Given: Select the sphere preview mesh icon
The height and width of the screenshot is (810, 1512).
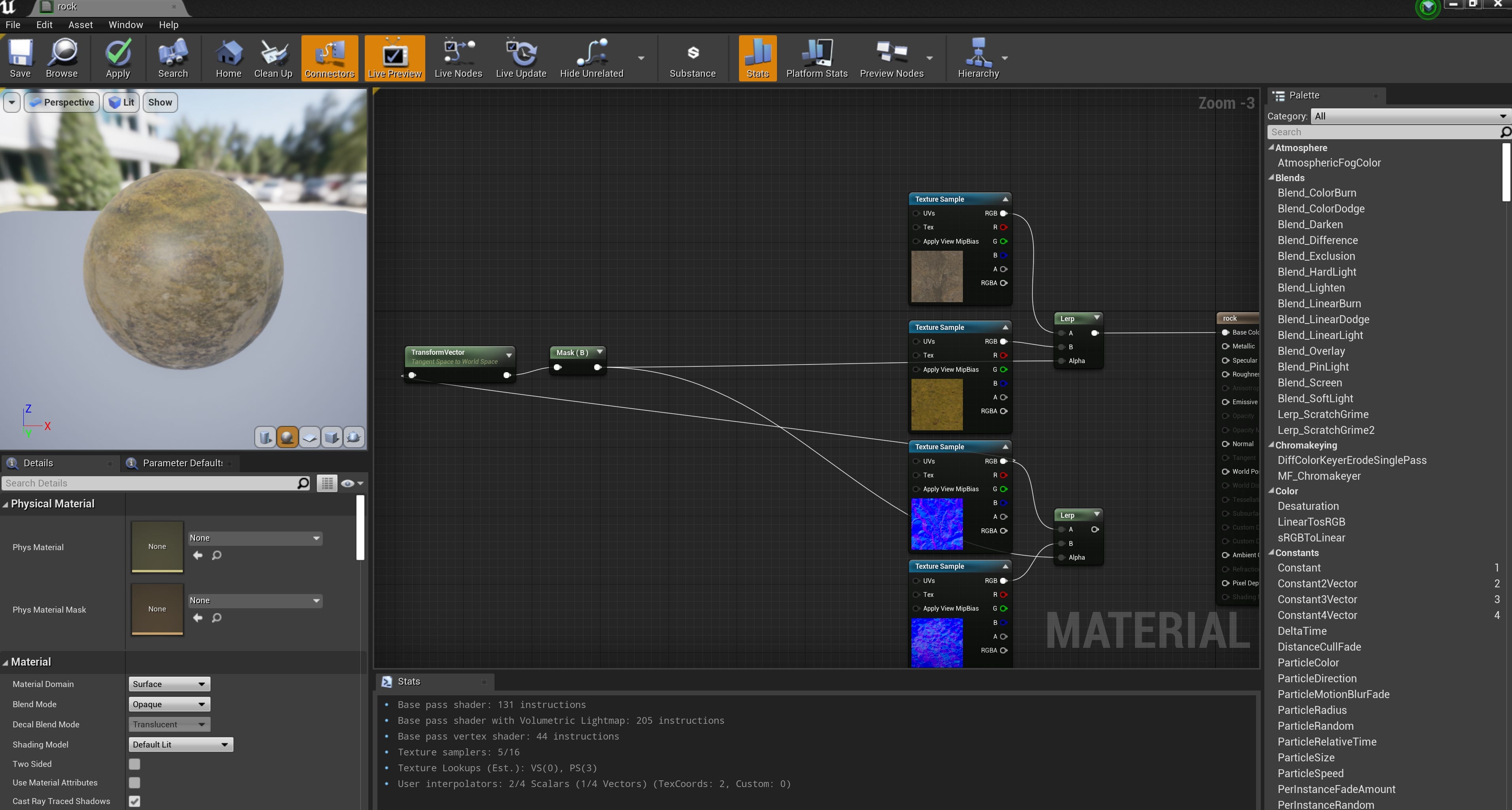Looking at the screenshot, I should (287, 437).
